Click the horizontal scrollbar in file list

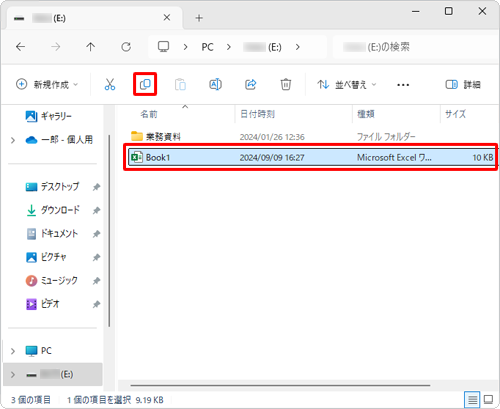click(x=280, y=385)
